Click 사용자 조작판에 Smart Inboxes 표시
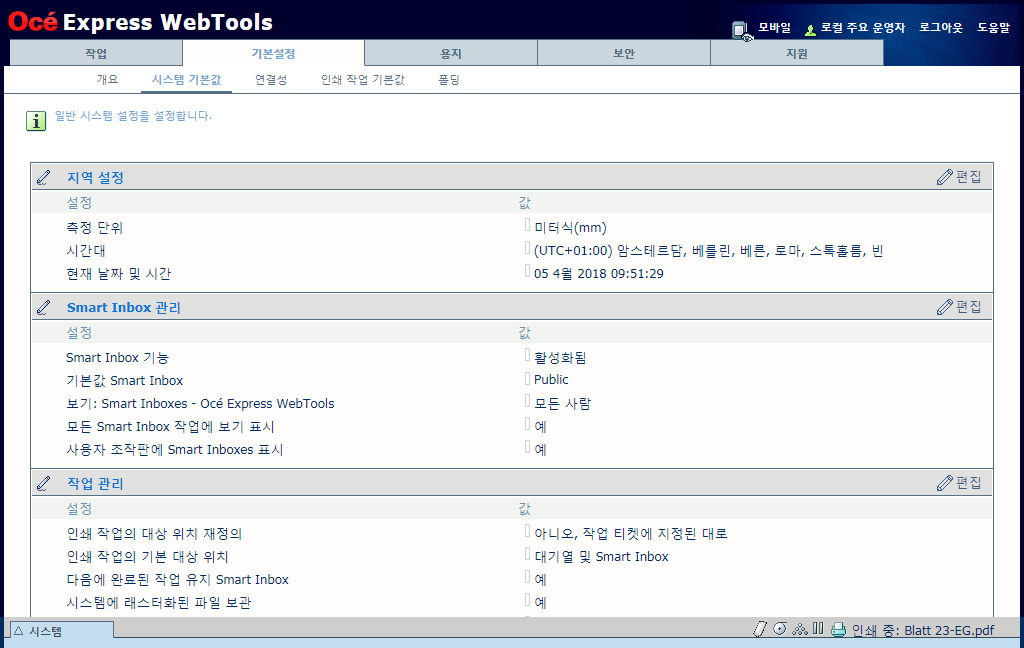This screenshot has width=1024, height=648. pyautogui.click(x=174, y=449)
